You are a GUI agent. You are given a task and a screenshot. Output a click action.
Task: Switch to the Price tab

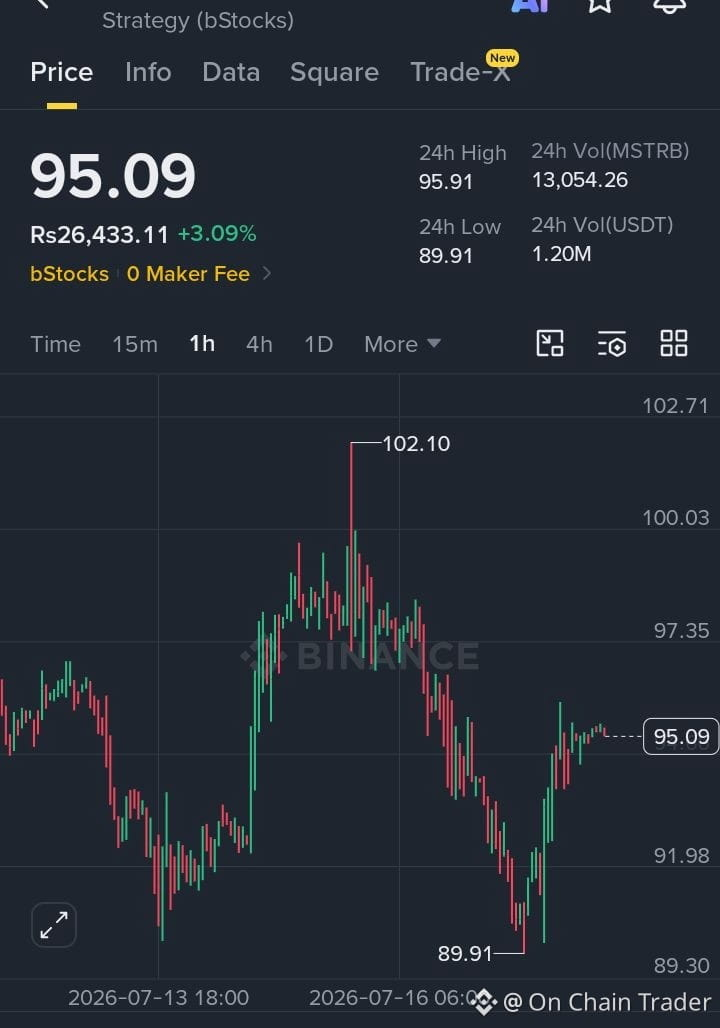click(62, 72)
